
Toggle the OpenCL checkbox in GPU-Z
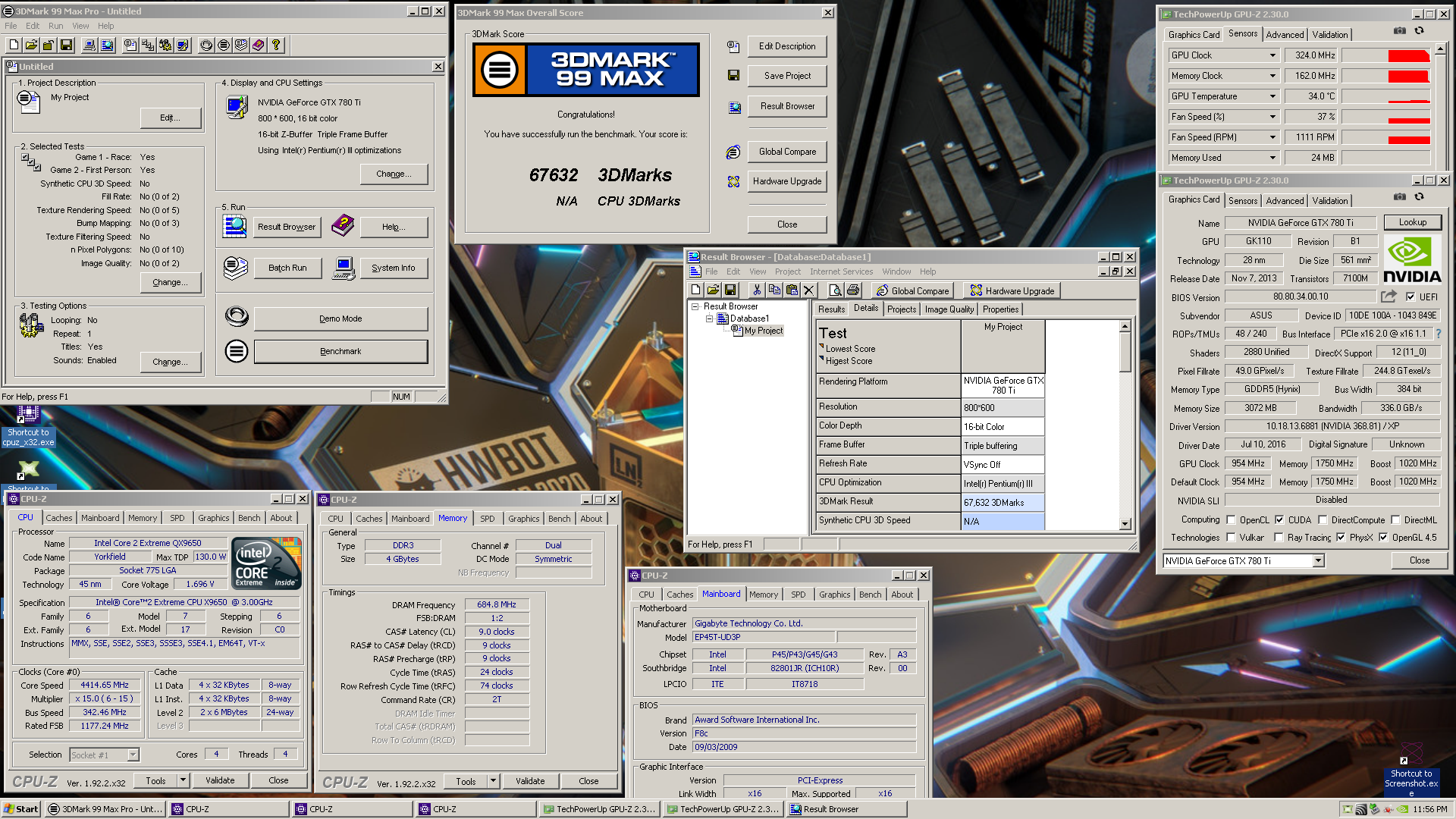click(1231, 520)
